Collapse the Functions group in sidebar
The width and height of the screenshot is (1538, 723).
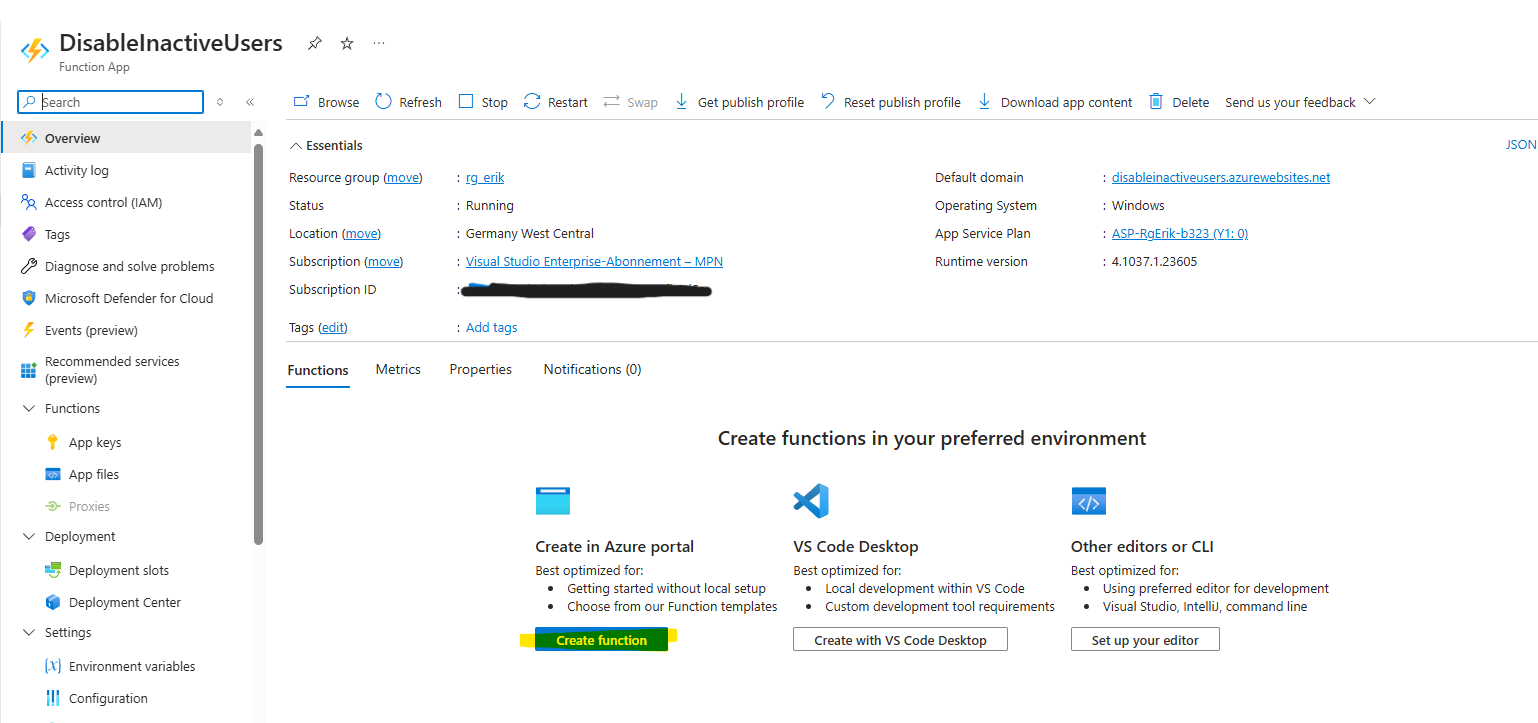(28, 408)
